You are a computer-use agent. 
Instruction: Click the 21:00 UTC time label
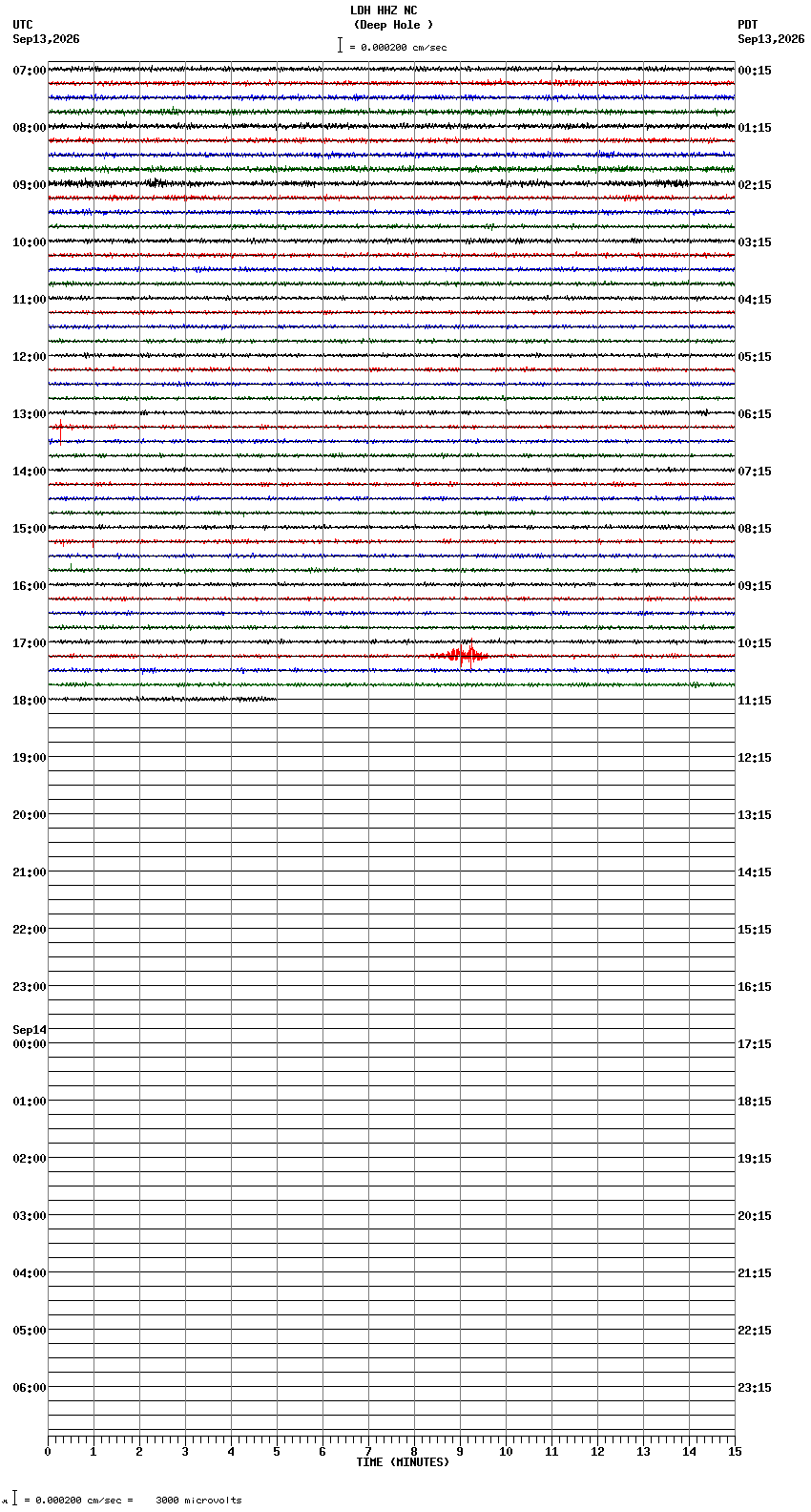[30, 871]
